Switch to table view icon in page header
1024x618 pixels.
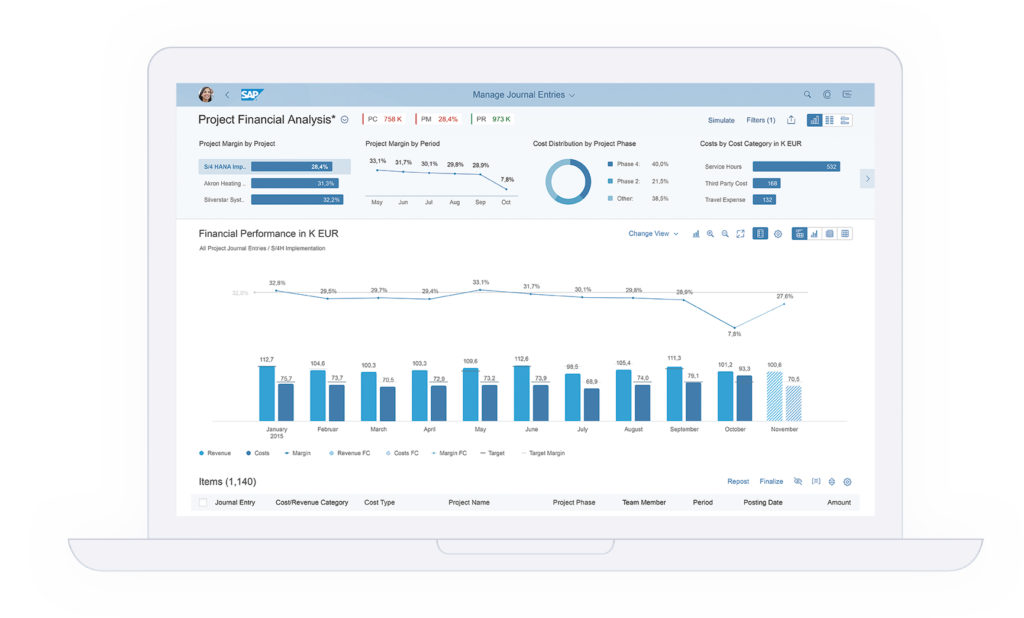829,120
